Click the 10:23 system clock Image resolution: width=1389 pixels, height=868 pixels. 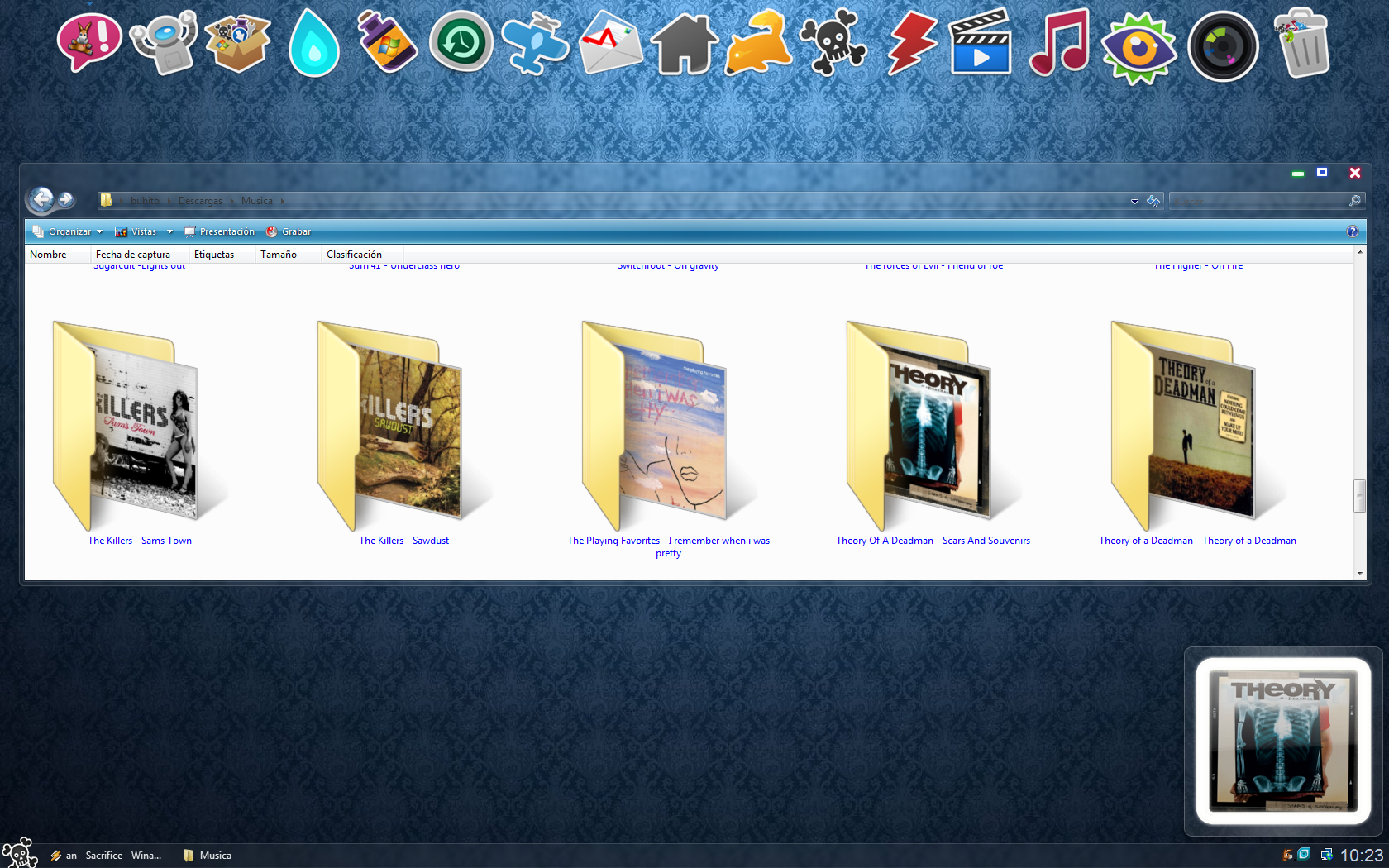1361,856
